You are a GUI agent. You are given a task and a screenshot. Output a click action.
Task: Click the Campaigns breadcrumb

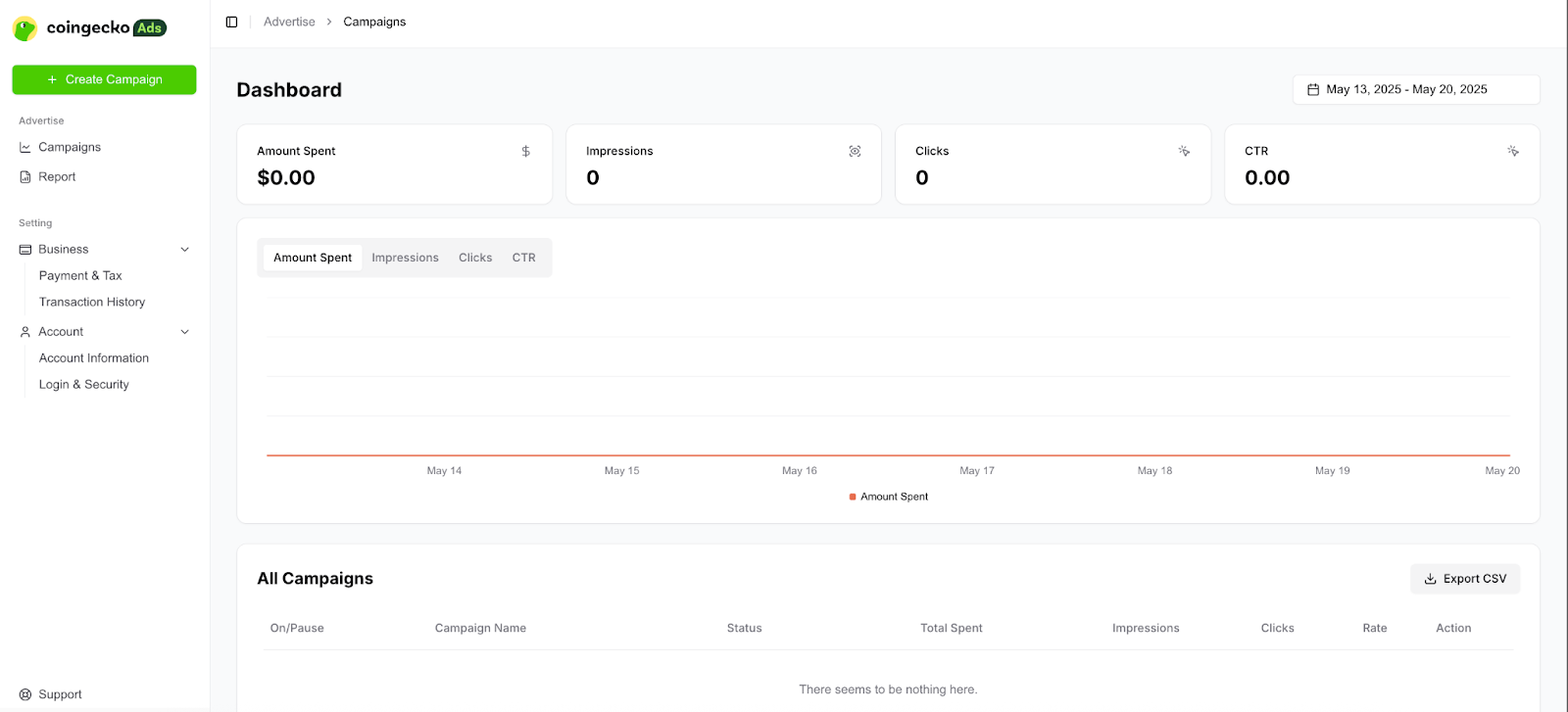pyautogui.click(x=374, y=22)
